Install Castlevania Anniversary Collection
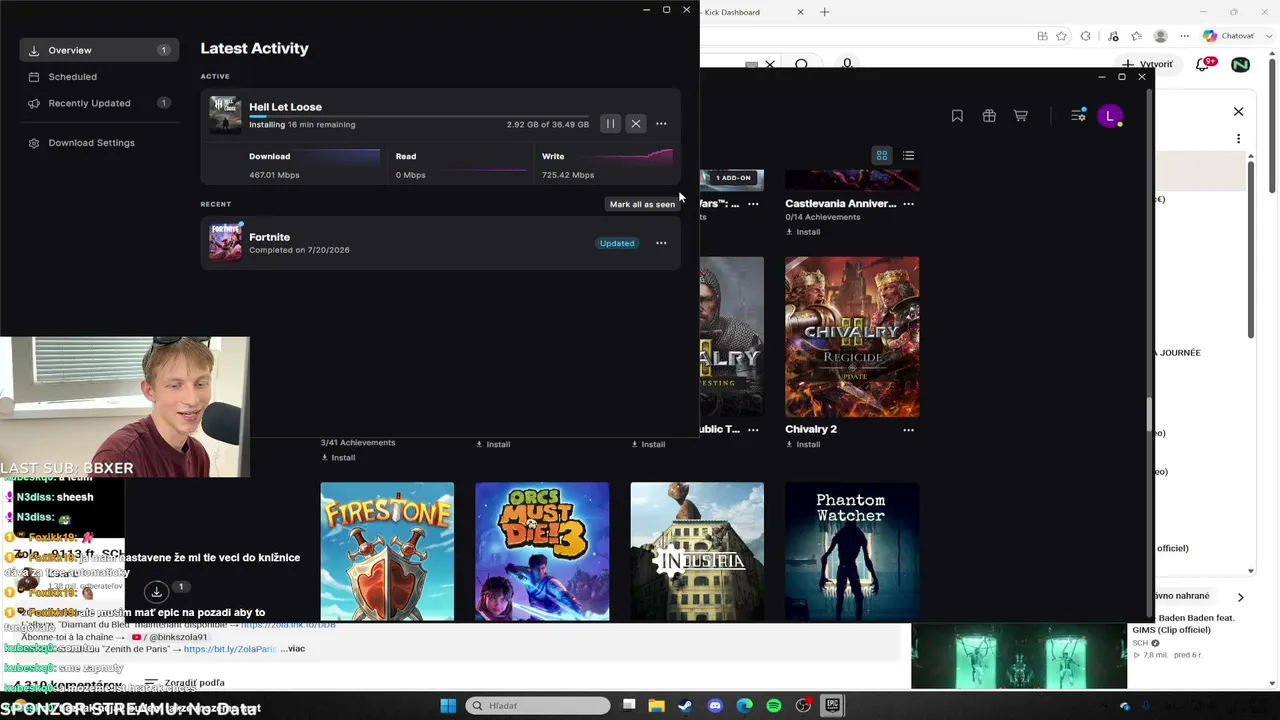1280x720 pixels. 802,232
